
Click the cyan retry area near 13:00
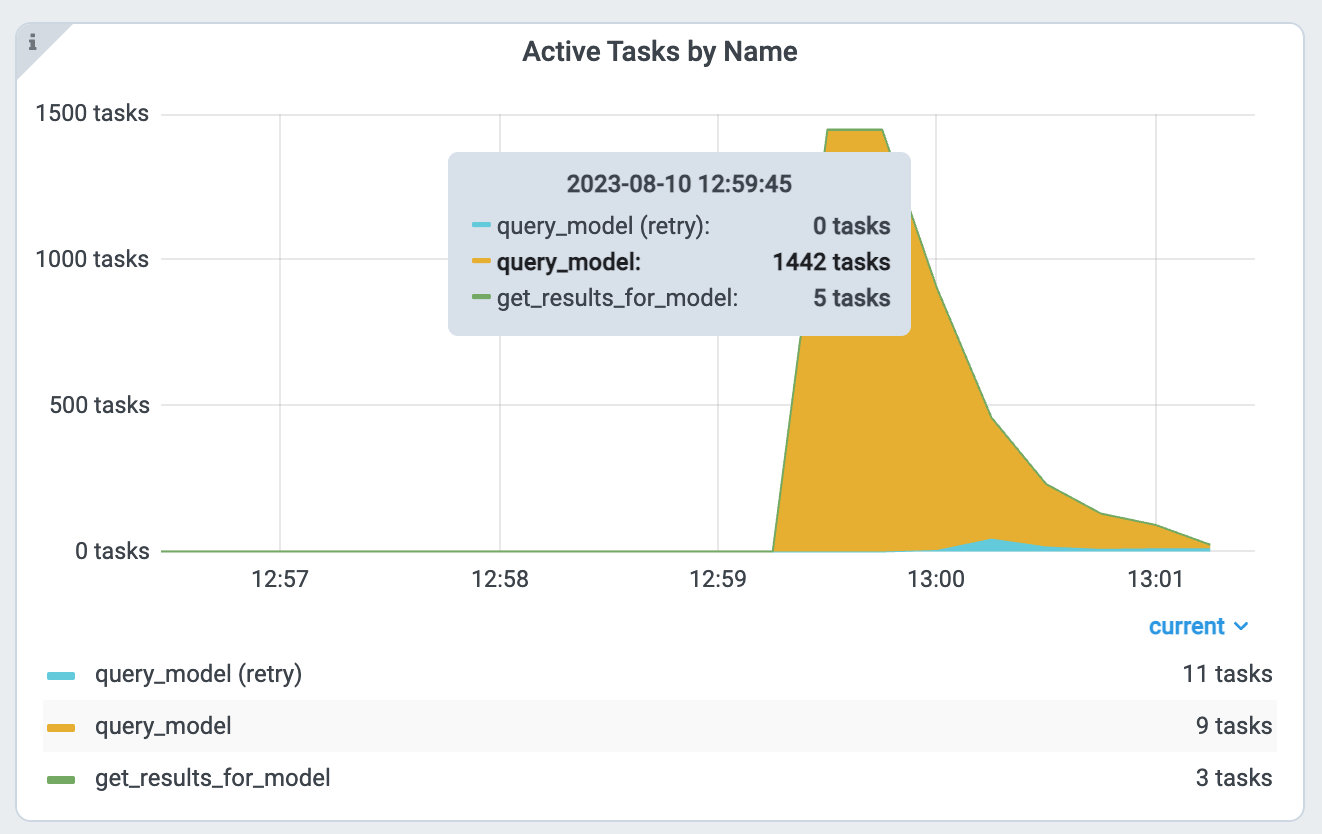click(992, 545)
